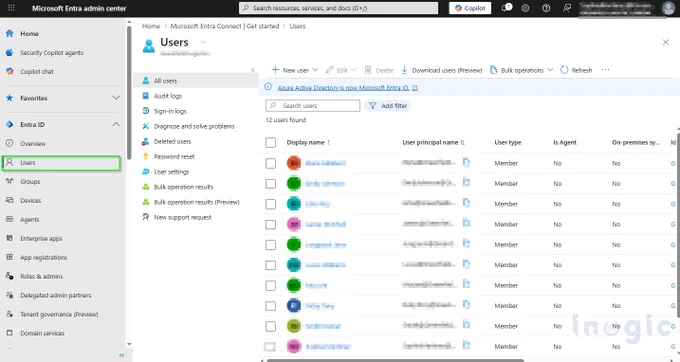Open the New user dropdown

tap(295, 70)
